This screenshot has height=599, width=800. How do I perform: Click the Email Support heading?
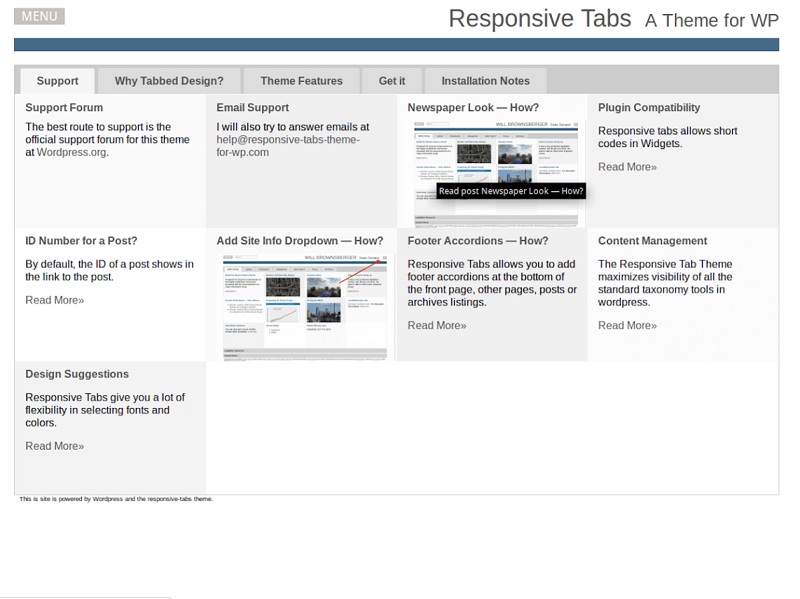pyautogui.click(x=252, y=108)
